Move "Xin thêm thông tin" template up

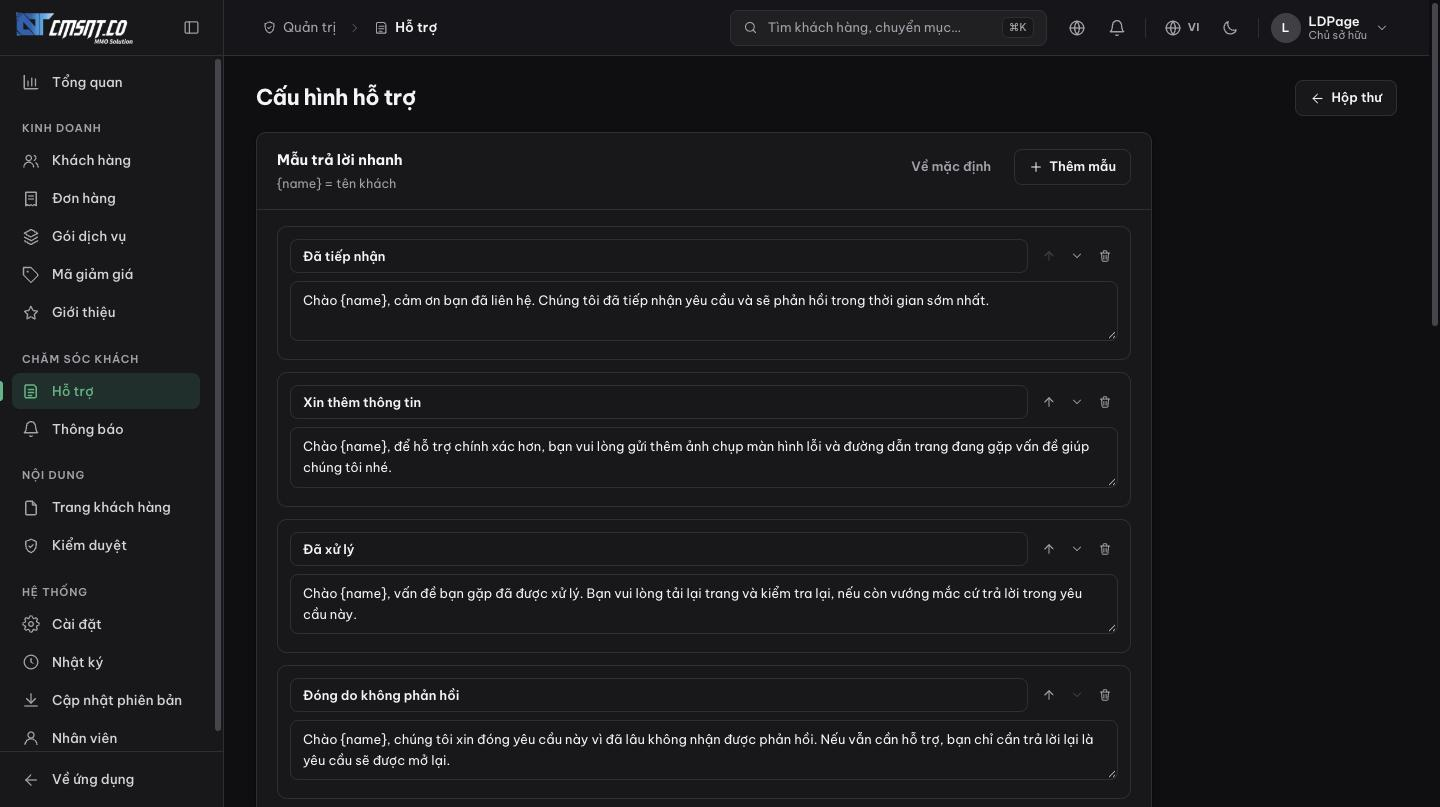tap(1049, 402)
